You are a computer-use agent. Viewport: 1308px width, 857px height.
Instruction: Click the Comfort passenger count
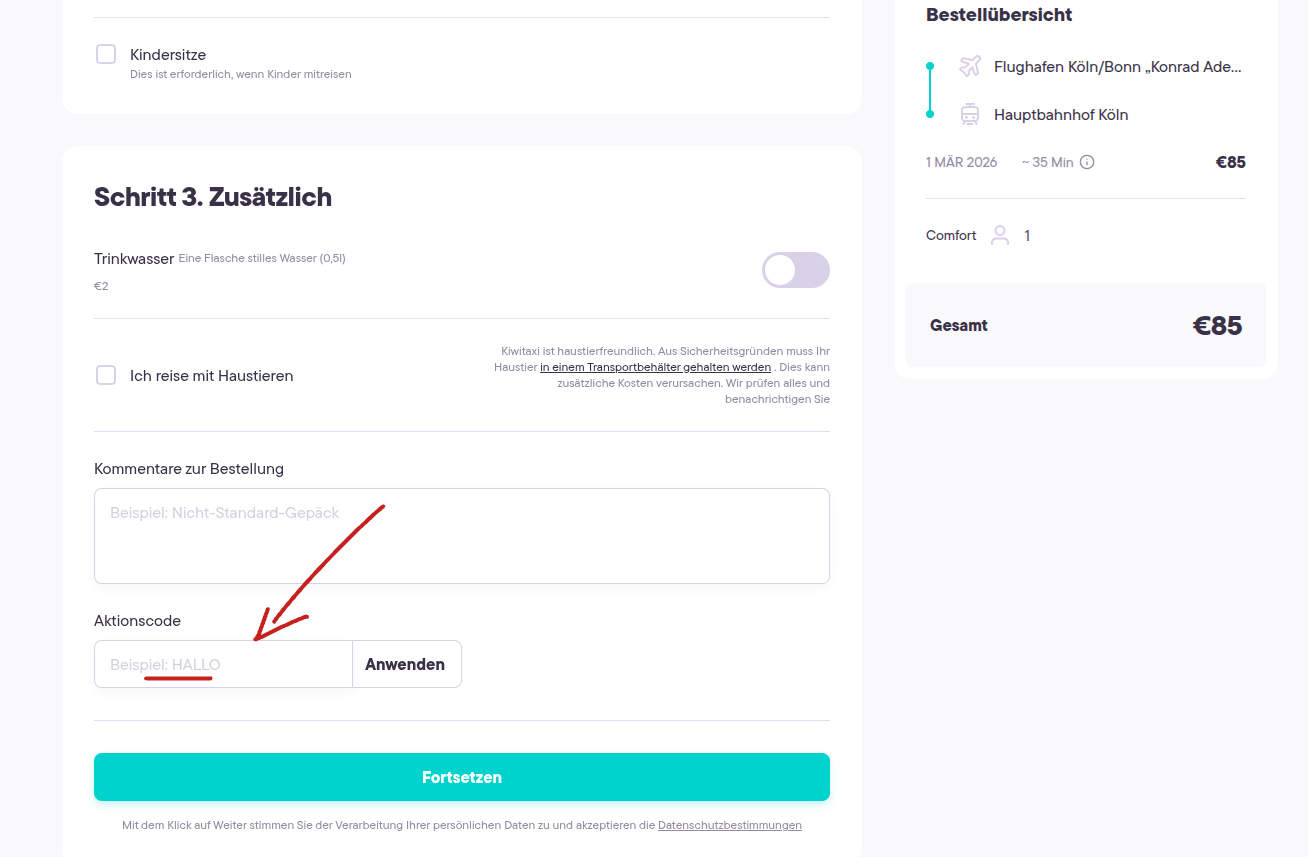tap(1026, 235)
